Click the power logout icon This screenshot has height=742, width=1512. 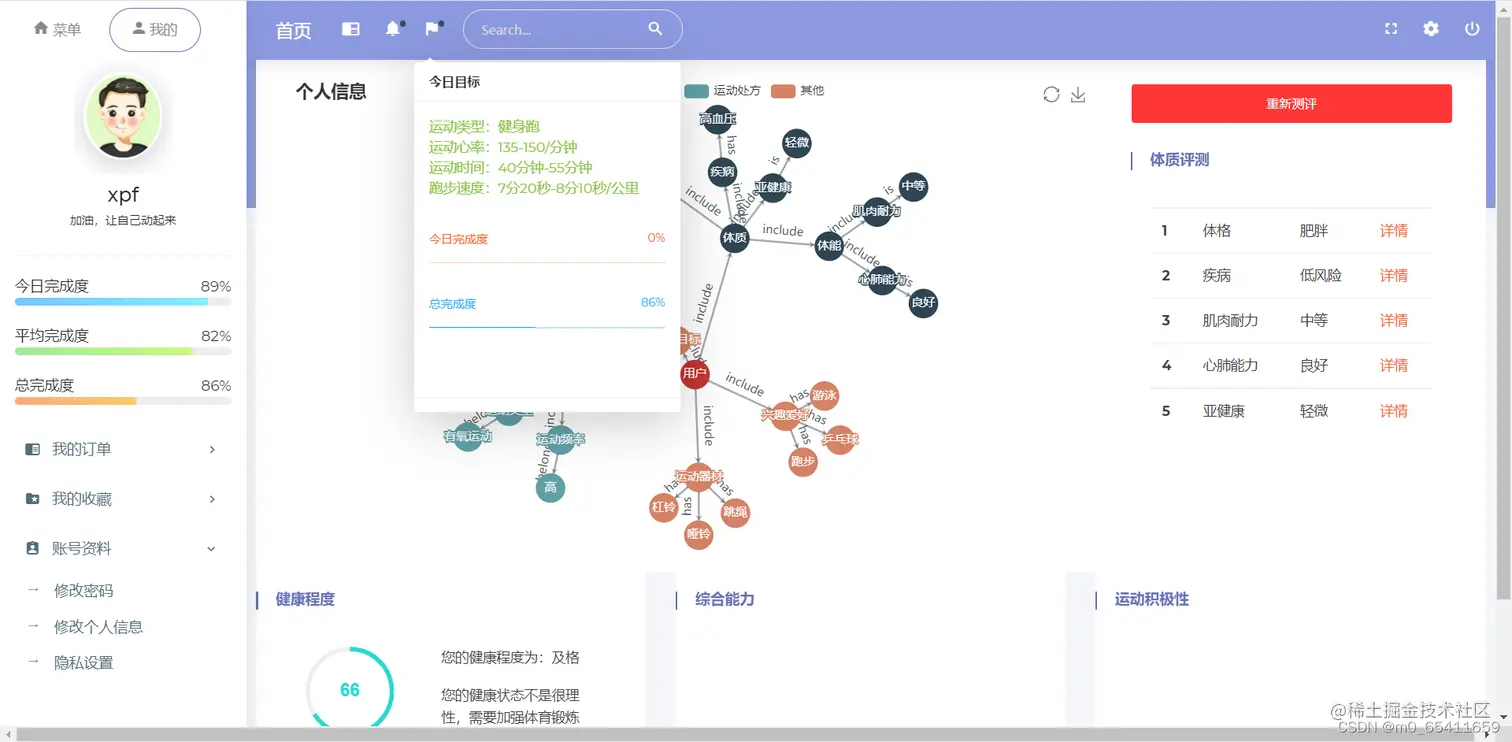pos(1471,29)
